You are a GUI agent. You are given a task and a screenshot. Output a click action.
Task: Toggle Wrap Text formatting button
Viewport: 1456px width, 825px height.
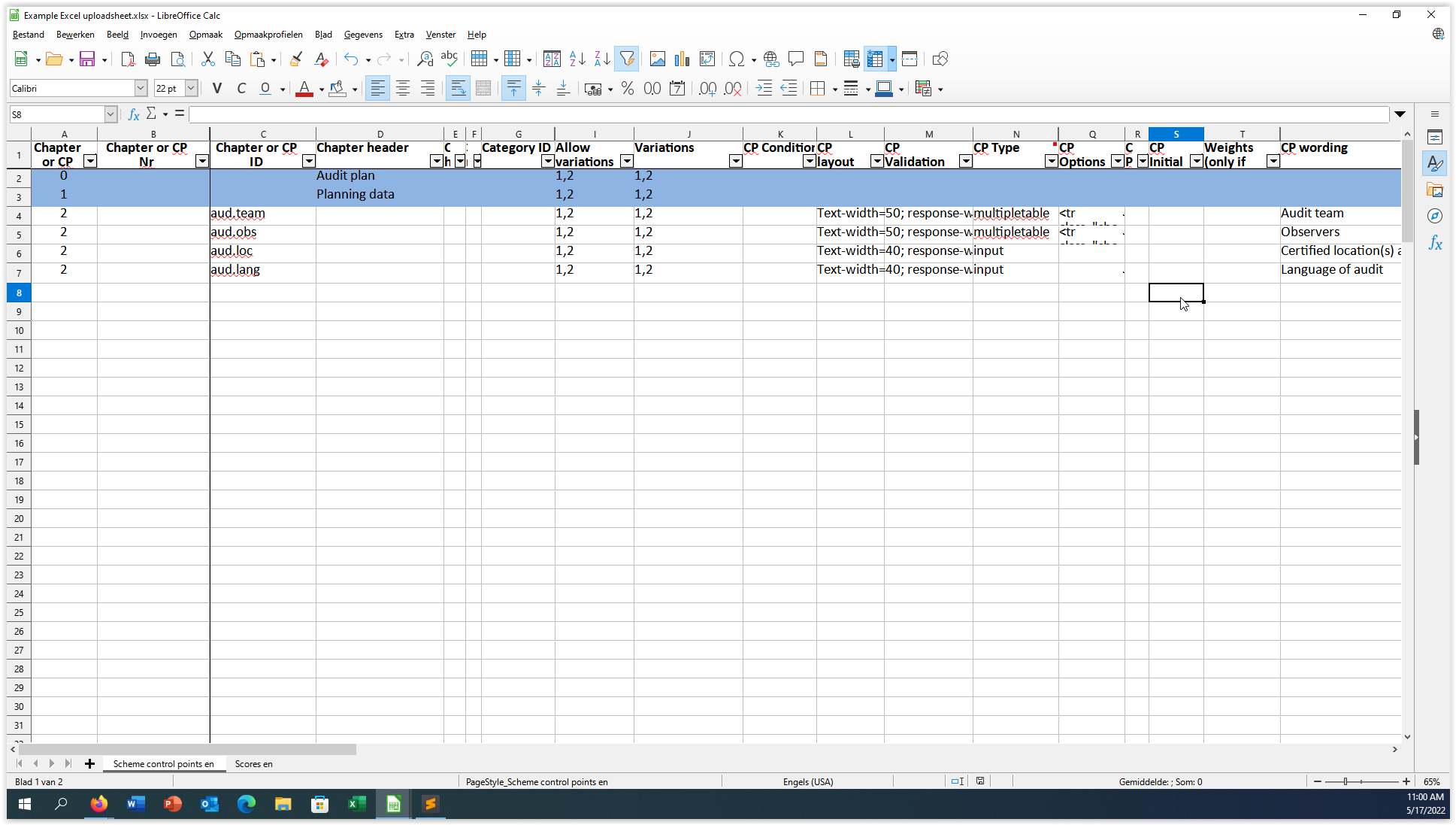[457, 89]
